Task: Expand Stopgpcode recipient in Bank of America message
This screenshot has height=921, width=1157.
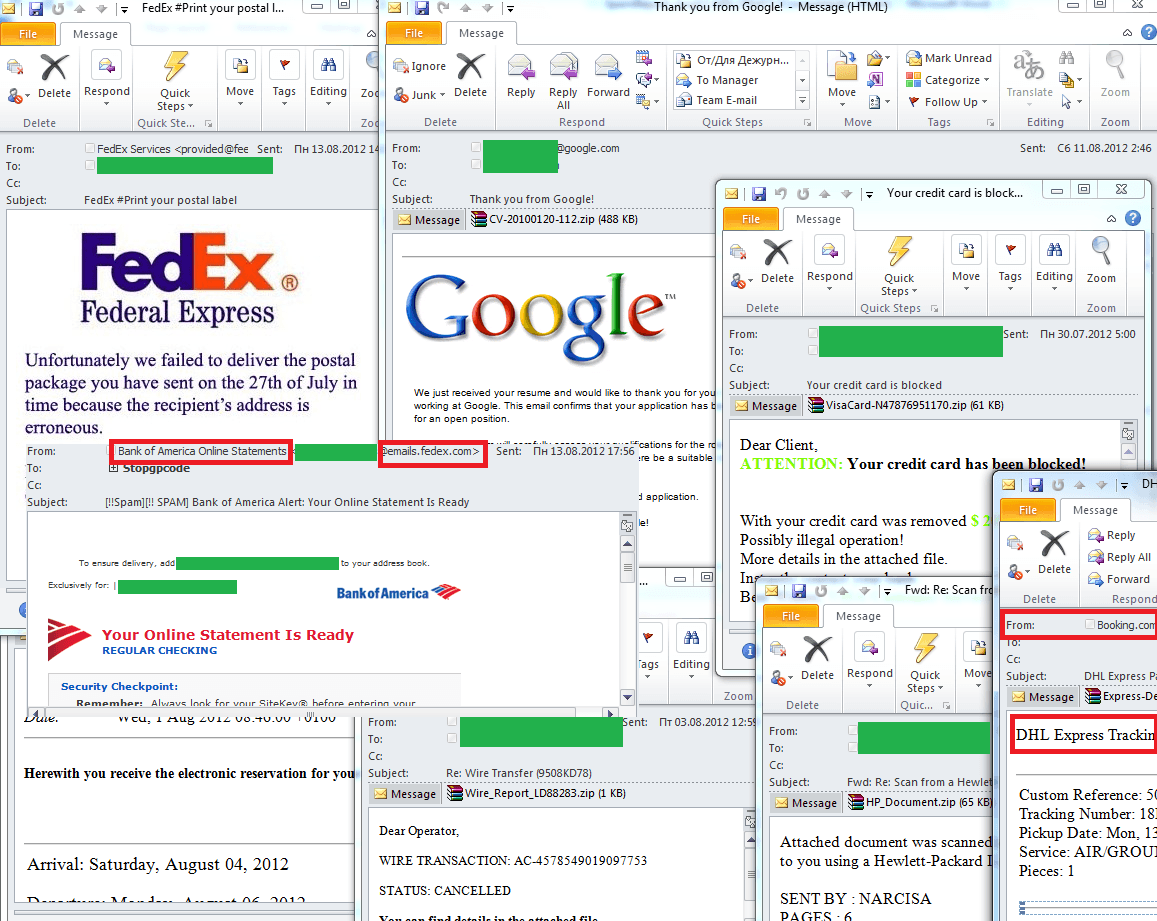Action: 114,468
